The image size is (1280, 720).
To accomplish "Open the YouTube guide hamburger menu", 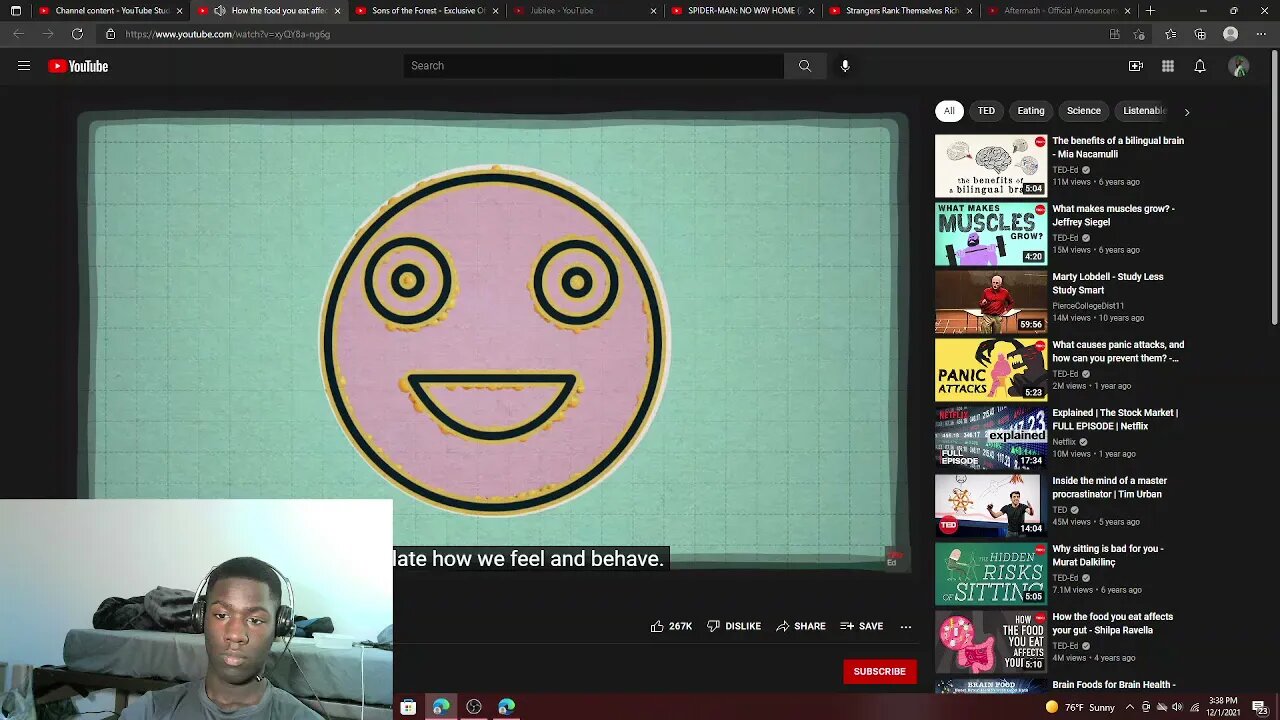I will 24,66.
